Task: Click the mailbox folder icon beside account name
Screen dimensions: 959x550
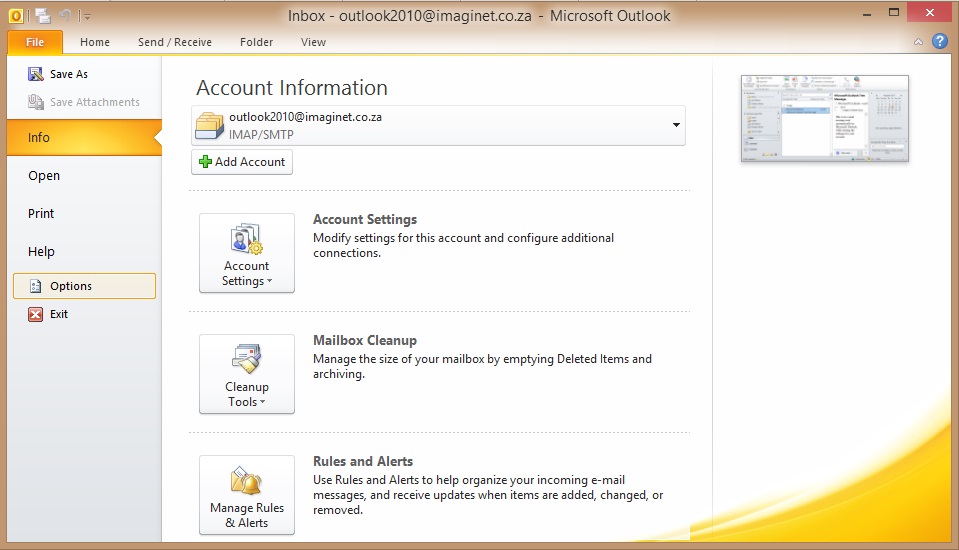Action: pyautogui.click(x=210, y=125)
